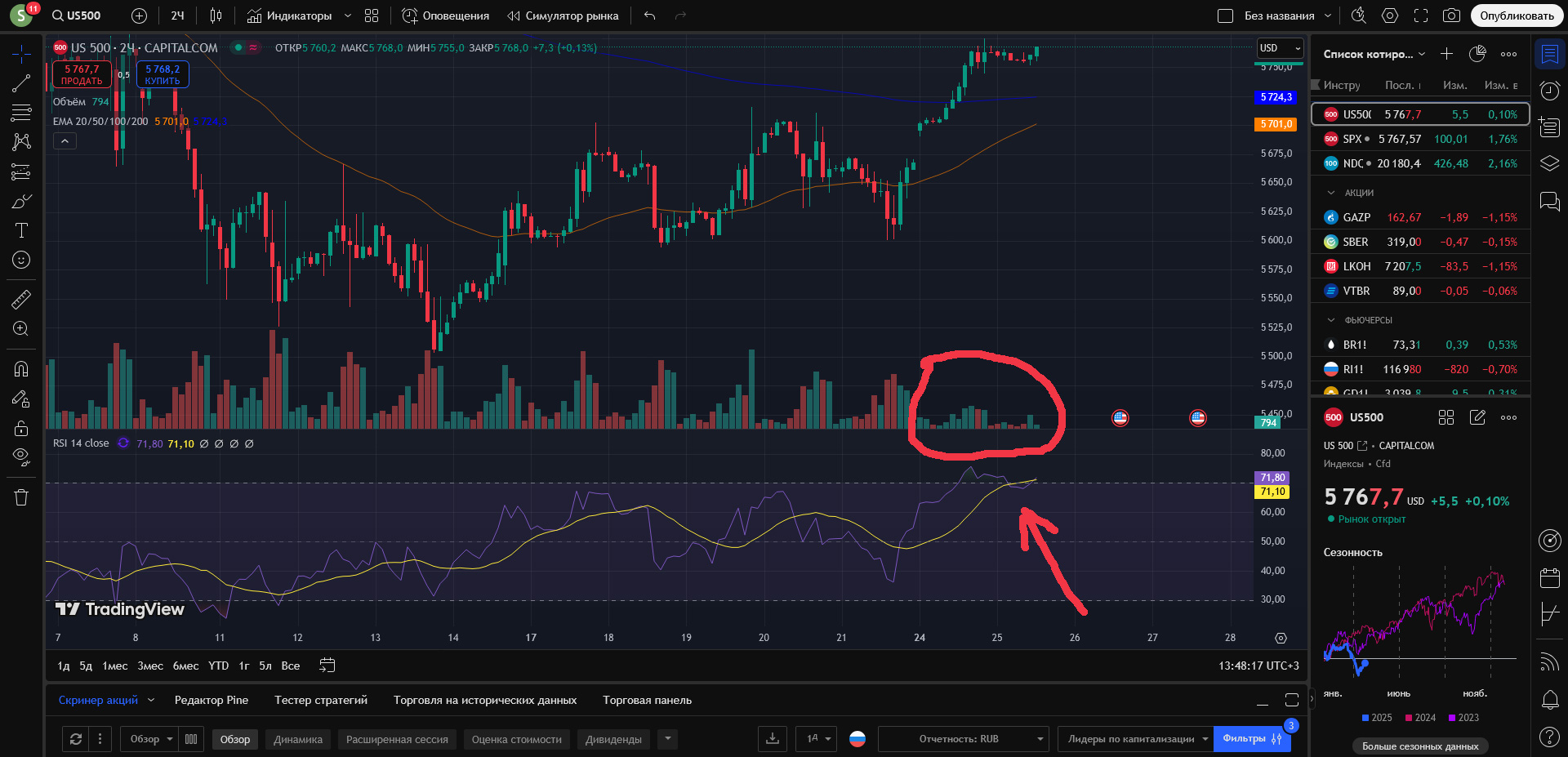The height and width of the screenshot is (757, 1568).
Task: Activate the zoom in tool
Action: [21, 328]
